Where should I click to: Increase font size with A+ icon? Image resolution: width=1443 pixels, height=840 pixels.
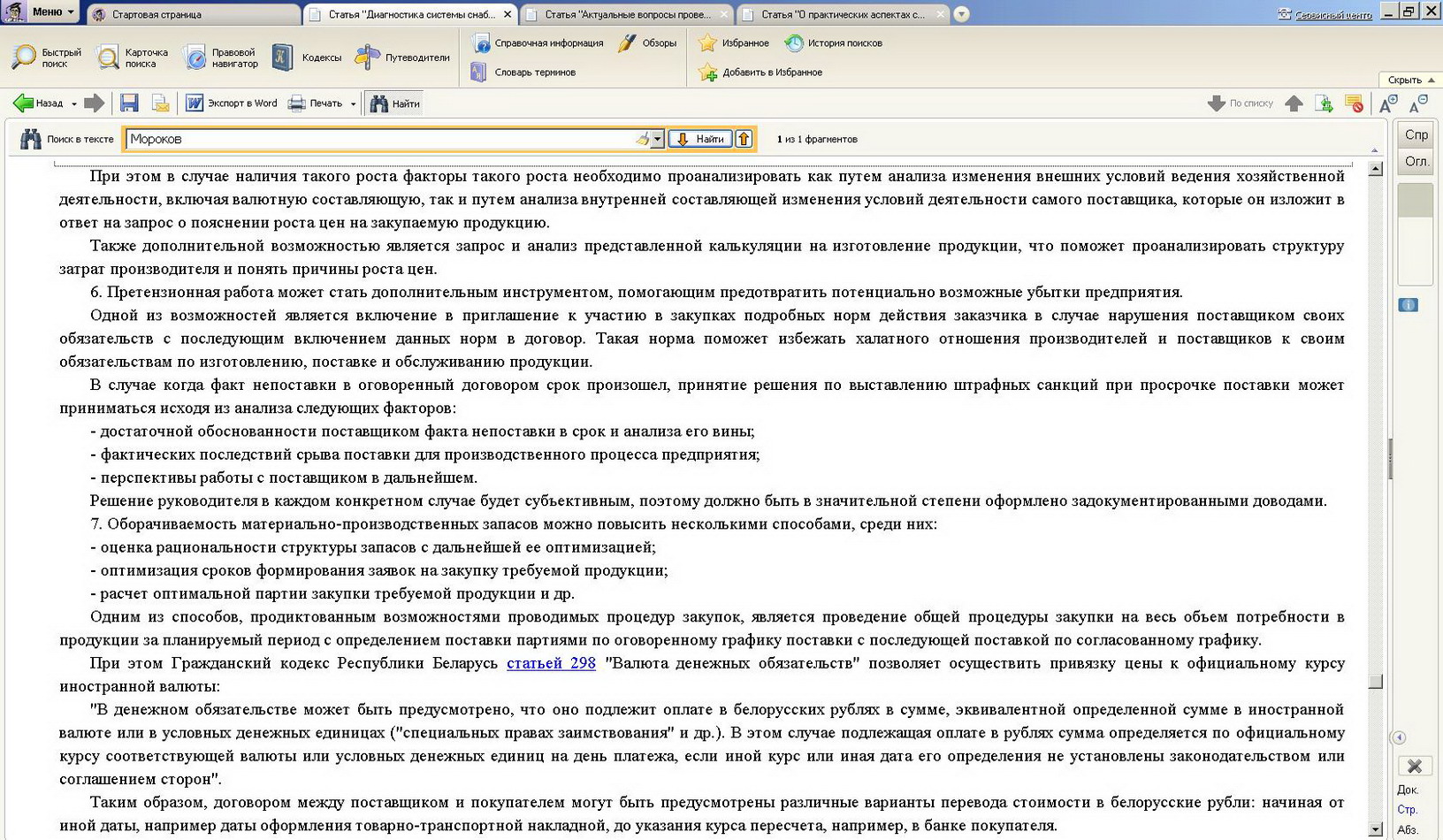pos(1388,103)
